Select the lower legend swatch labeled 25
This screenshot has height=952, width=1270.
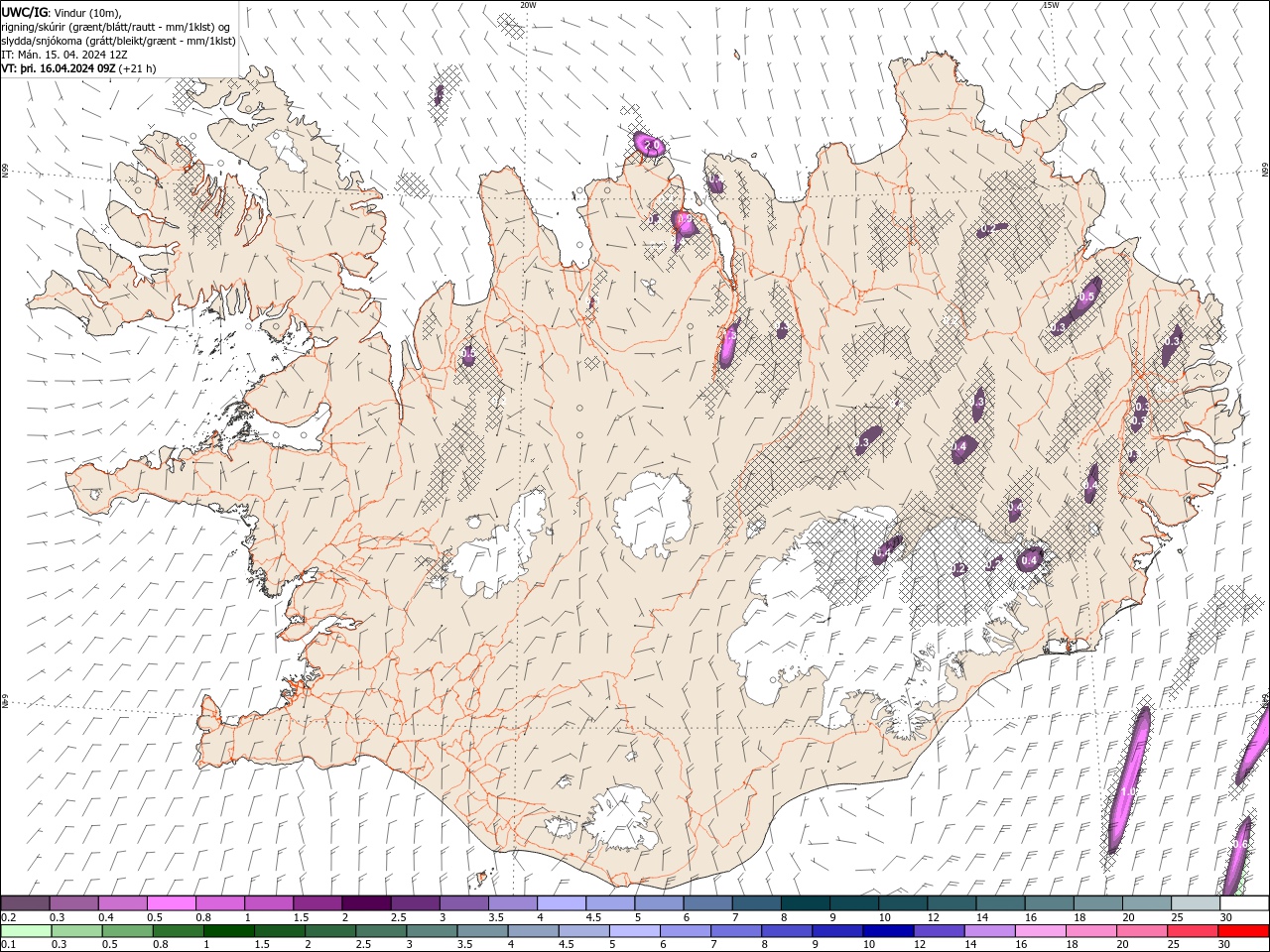[1192, 931]
